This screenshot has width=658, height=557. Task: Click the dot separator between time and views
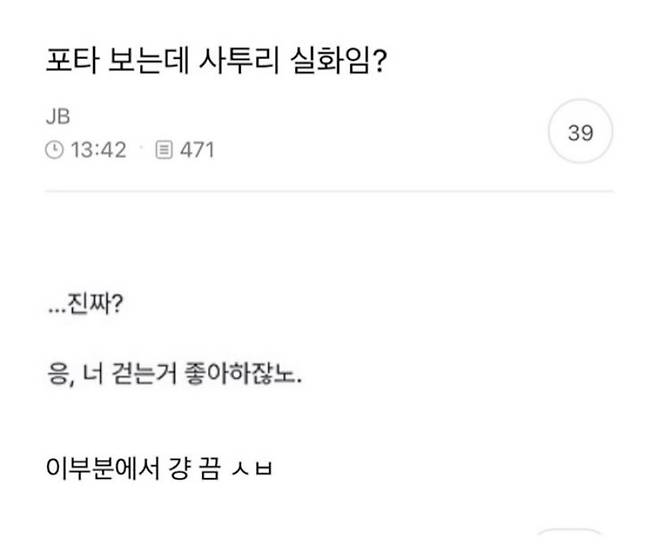pyautogui.click(x=142, y=150)
